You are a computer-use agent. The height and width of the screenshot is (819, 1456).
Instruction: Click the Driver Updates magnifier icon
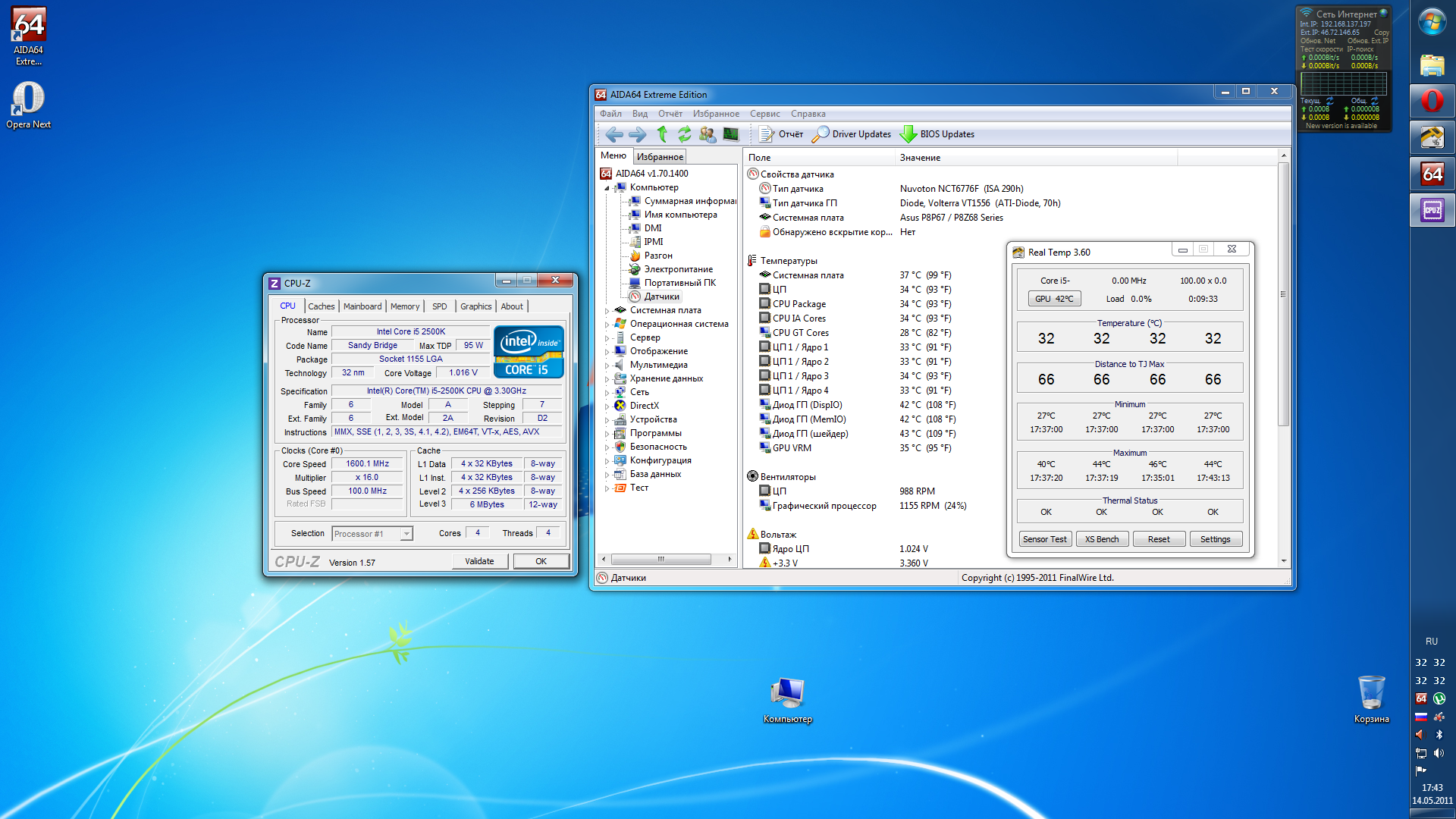(820, 134)
